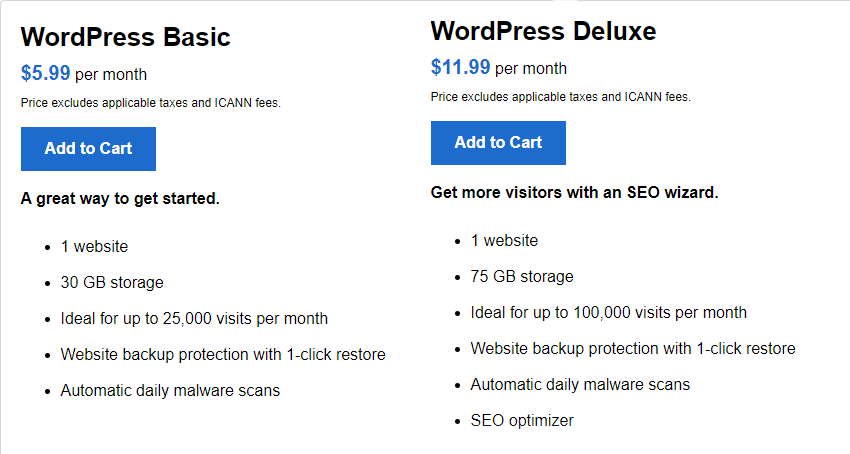The width and height of the screenshot is (850, 454).
Task: Click Deluxe's Website backup protection item
Action: [x=633, y=348]
